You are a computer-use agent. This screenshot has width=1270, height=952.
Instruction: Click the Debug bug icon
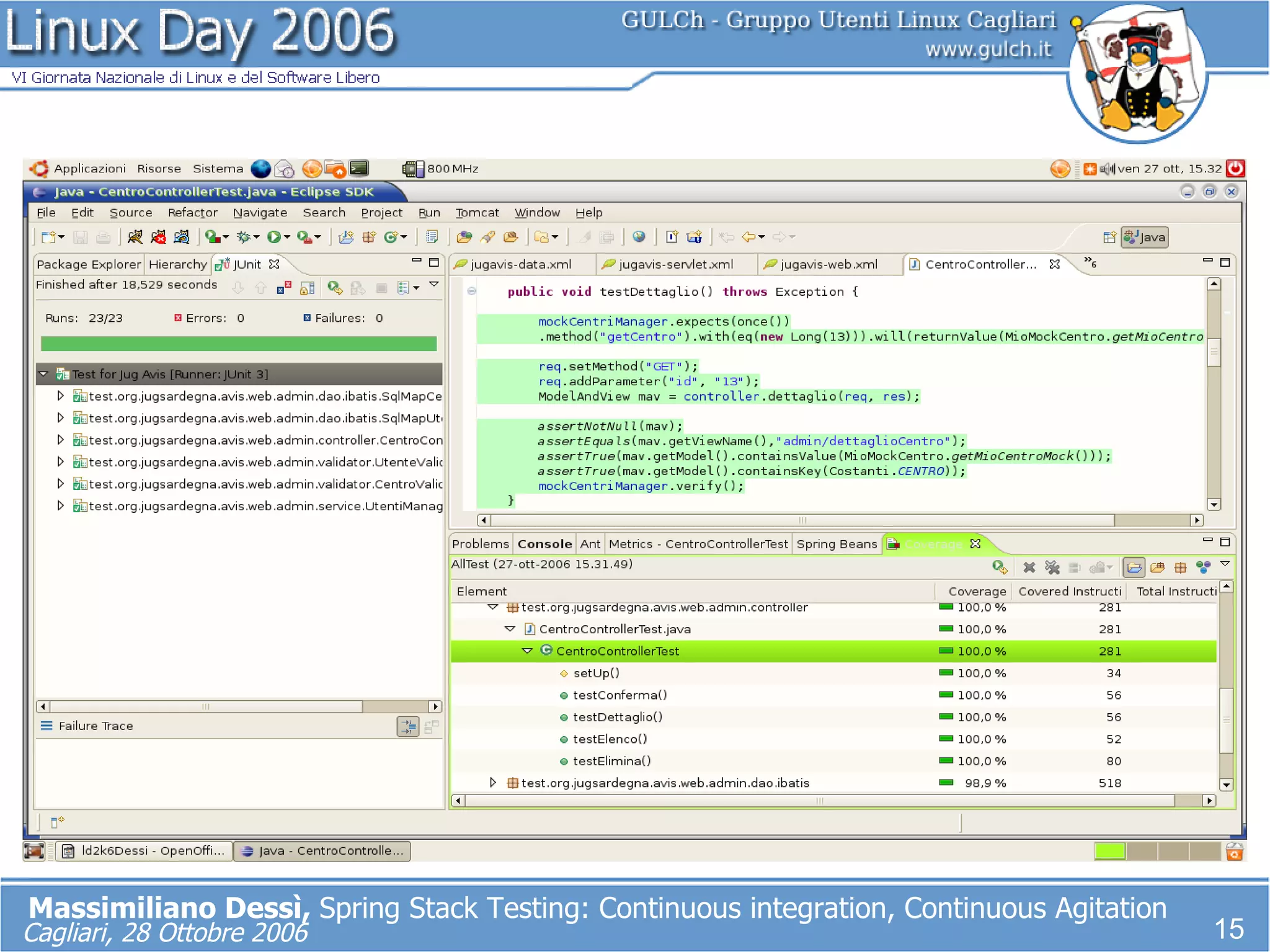(x=244, y=237)
